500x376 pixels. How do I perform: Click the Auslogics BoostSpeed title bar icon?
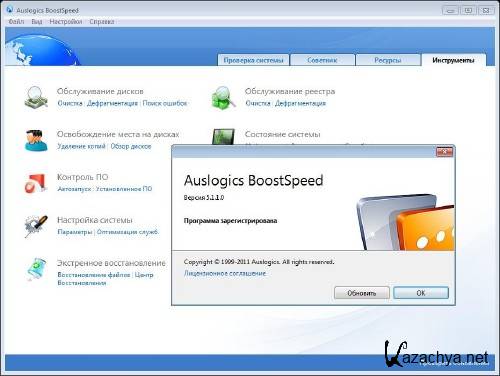coord(10,10)
